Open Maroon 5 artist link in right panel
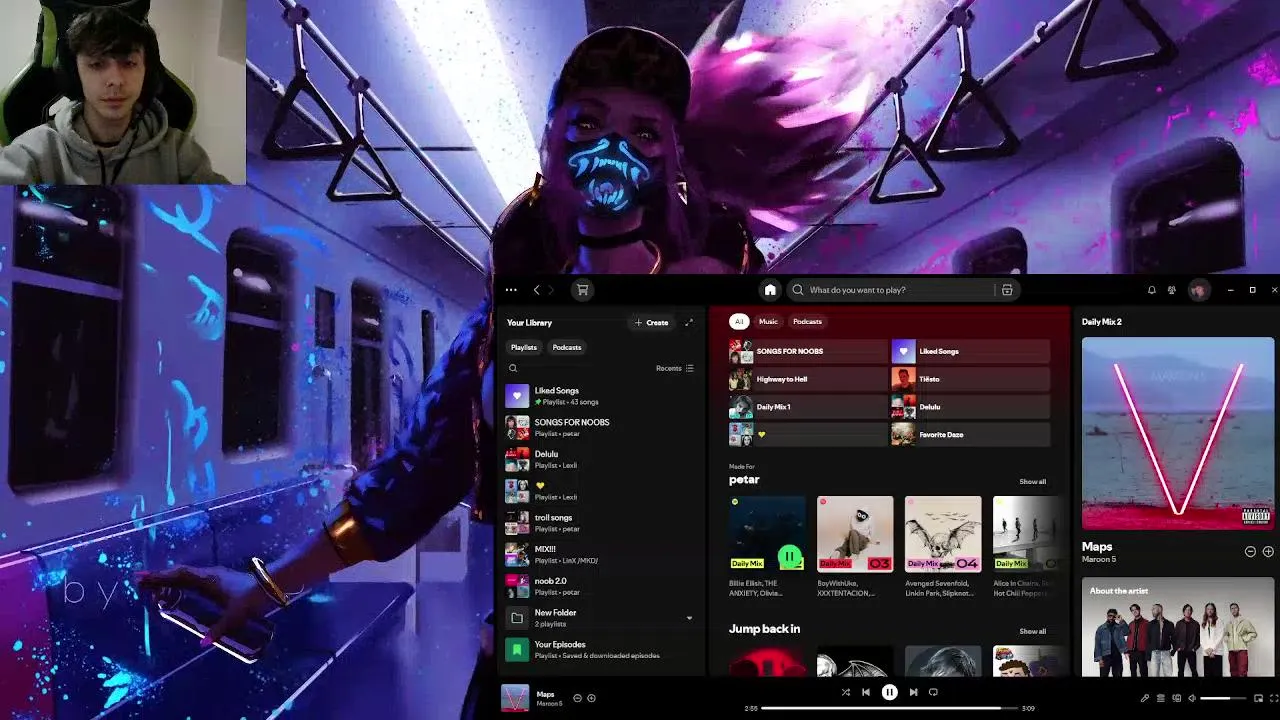 click(x=1099, y=559)
